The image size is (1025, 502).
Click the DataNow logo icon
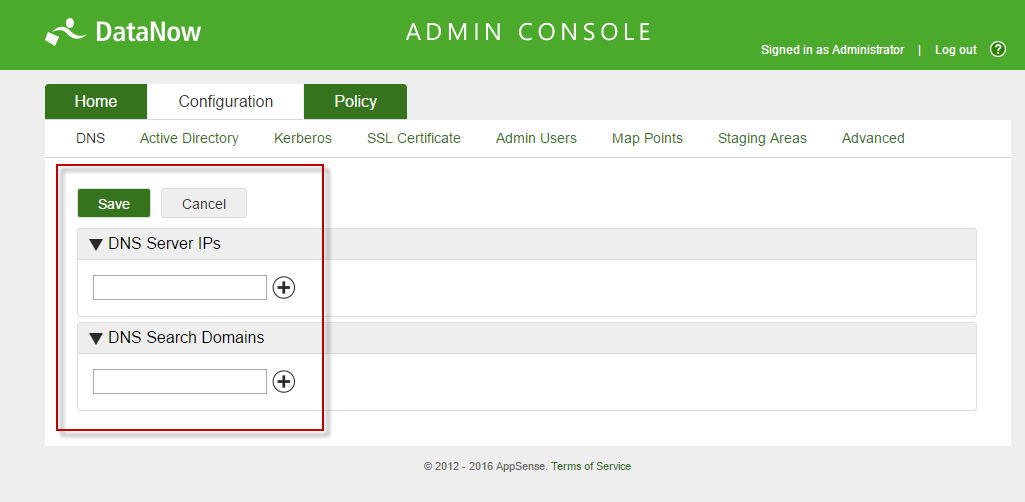[x=65, y=32]
